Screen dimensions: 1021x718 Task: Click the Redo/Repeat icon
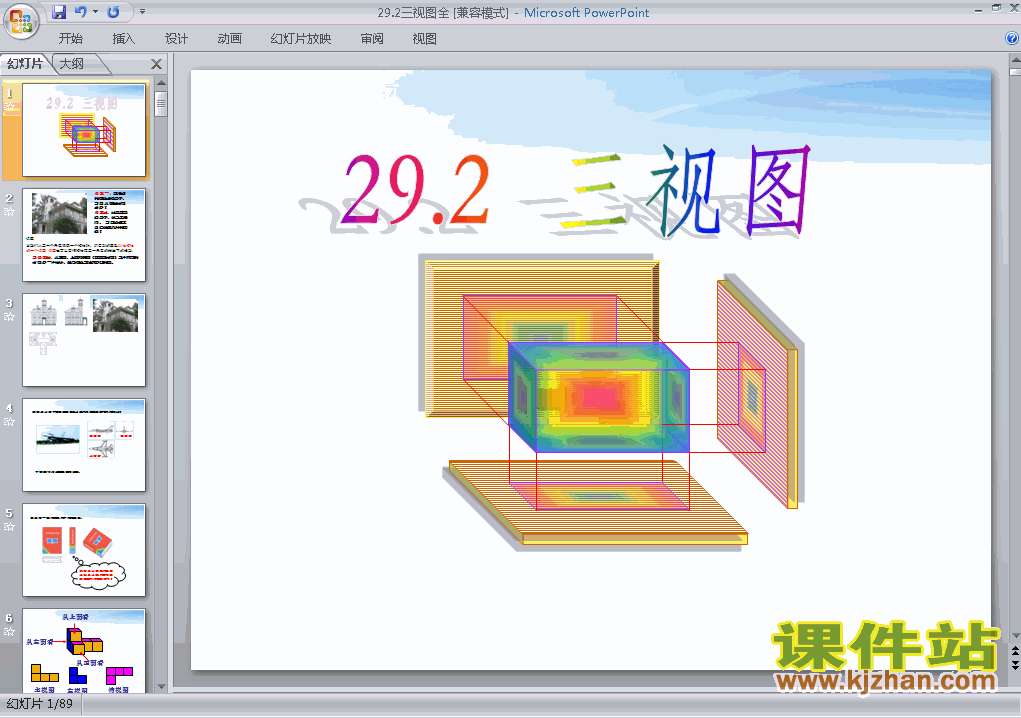tap(113, 12)
